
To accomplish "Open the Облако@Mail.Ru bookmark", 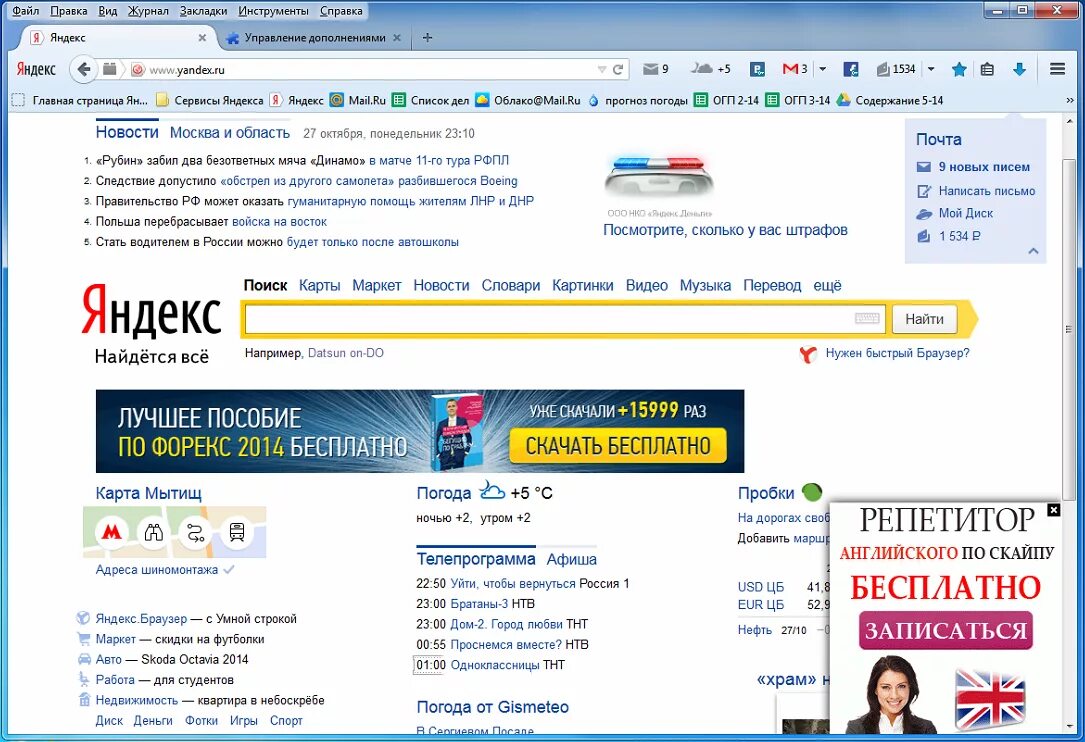I will [527, 100].
